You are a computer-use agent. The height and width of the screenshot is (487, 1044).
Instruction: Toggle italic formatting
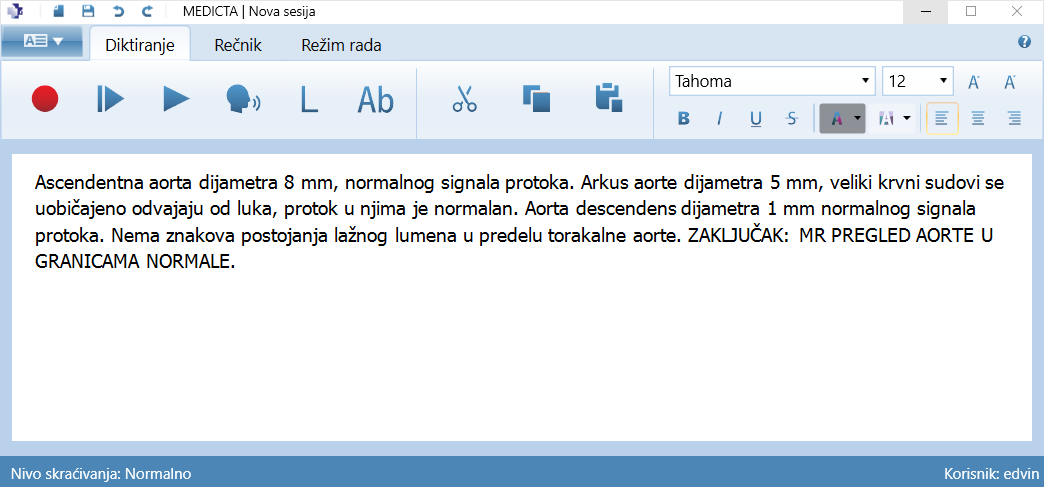[x=719, y=119]
